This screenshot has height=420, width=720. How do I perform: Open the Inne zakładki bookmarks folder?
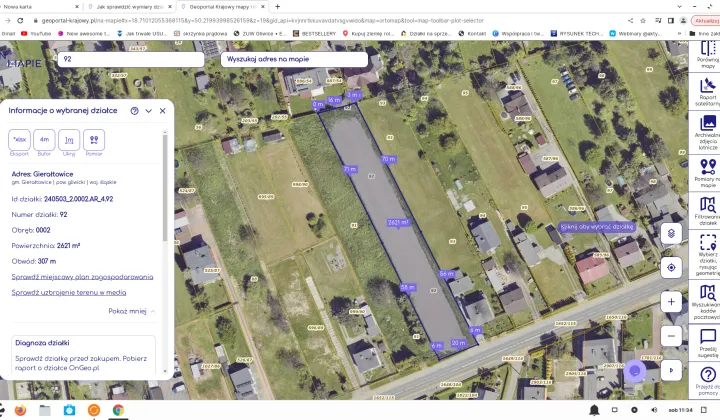click(x=704, y=34)
